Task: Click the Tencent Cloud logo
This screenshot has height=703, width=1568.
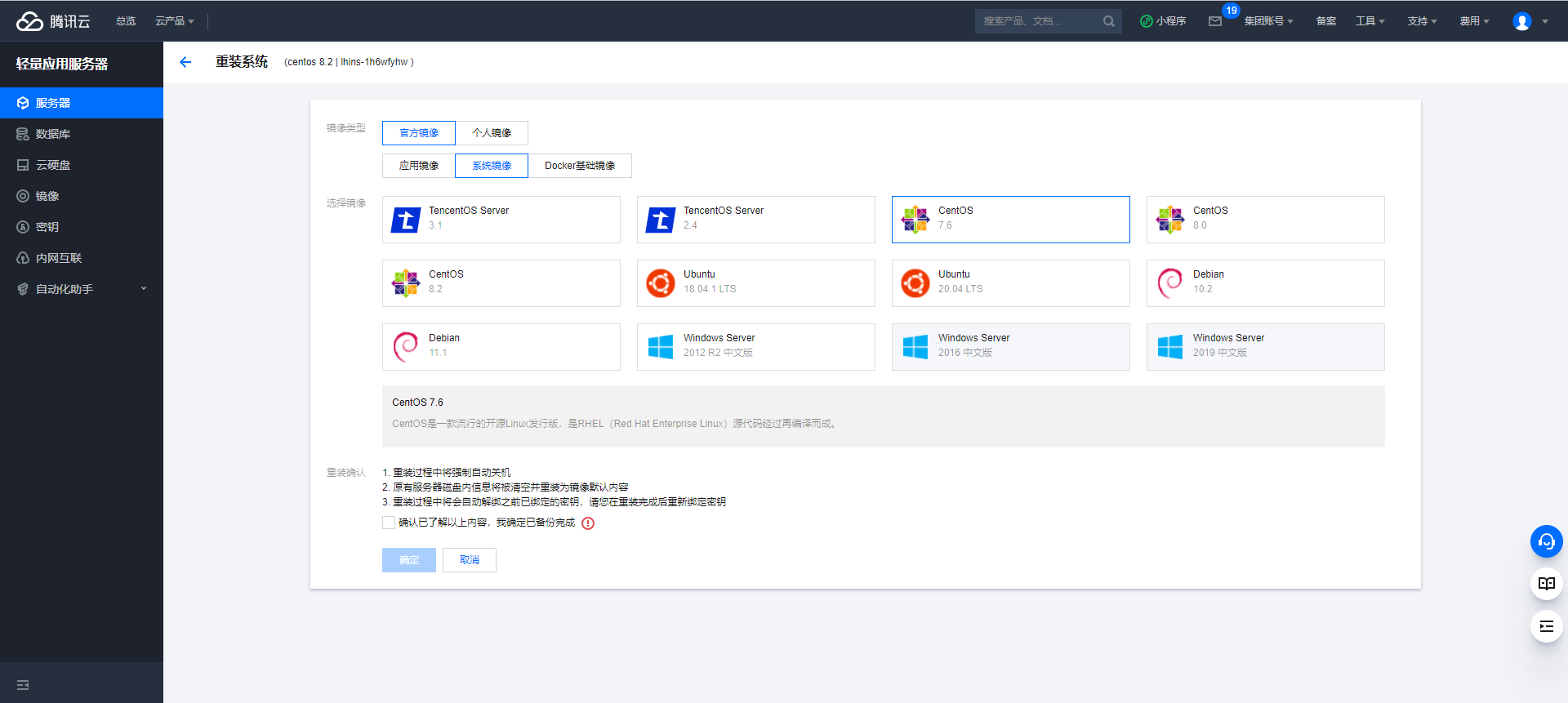Action: [53, 21]
